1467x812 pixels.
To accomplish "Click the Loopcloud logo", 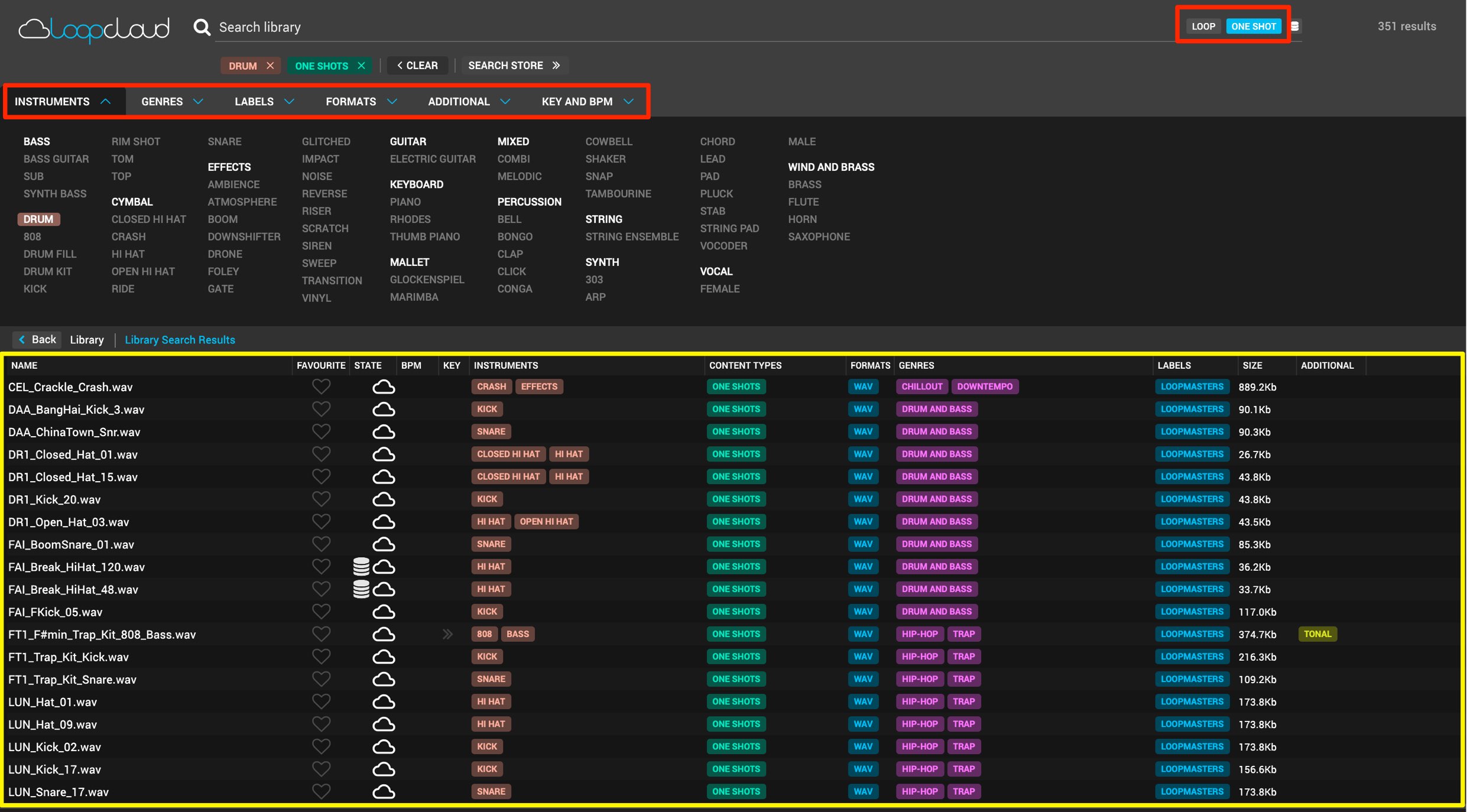I will (95, 28).
